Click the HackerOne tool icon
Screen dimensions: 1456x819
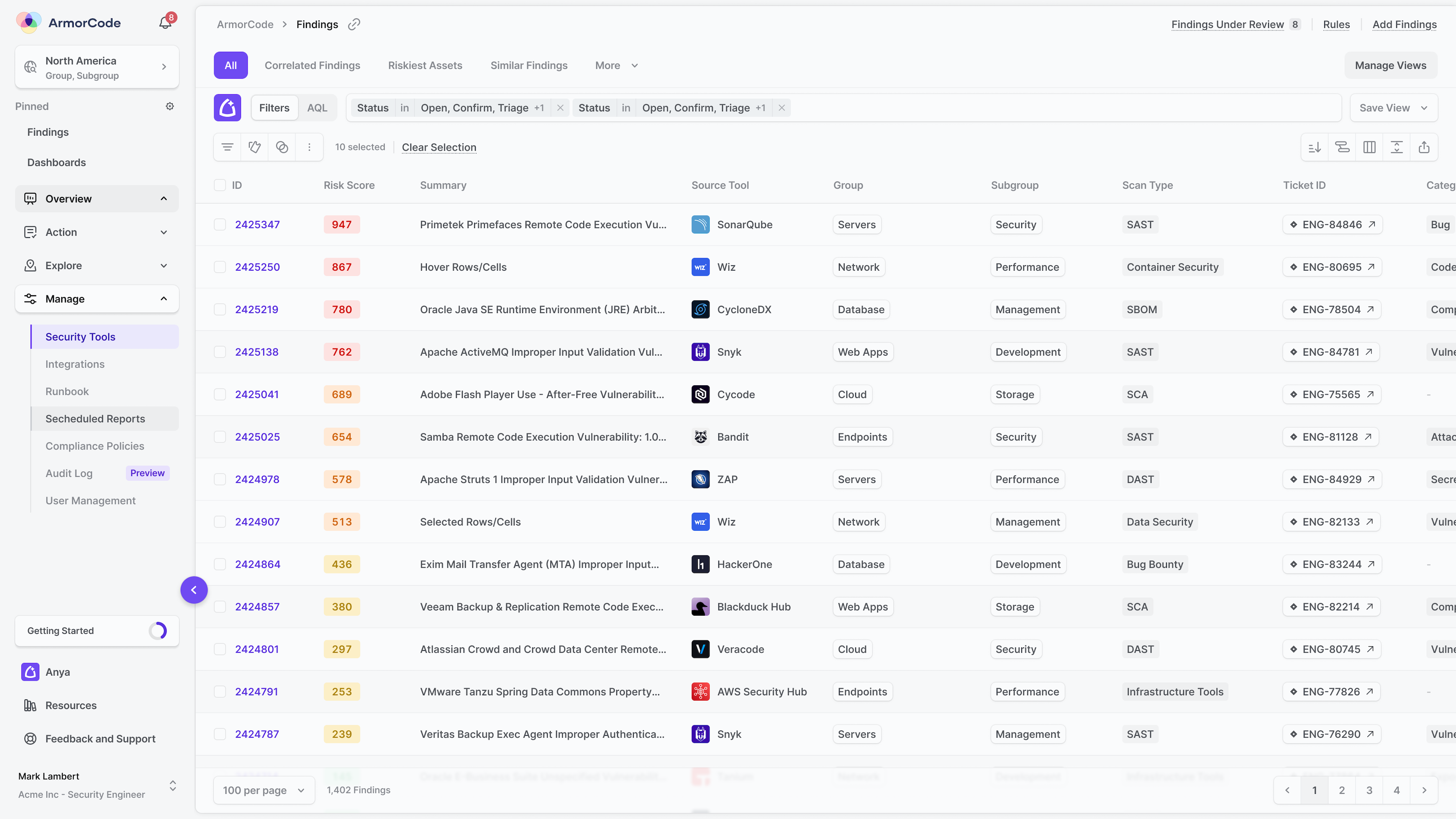point(700,564)
